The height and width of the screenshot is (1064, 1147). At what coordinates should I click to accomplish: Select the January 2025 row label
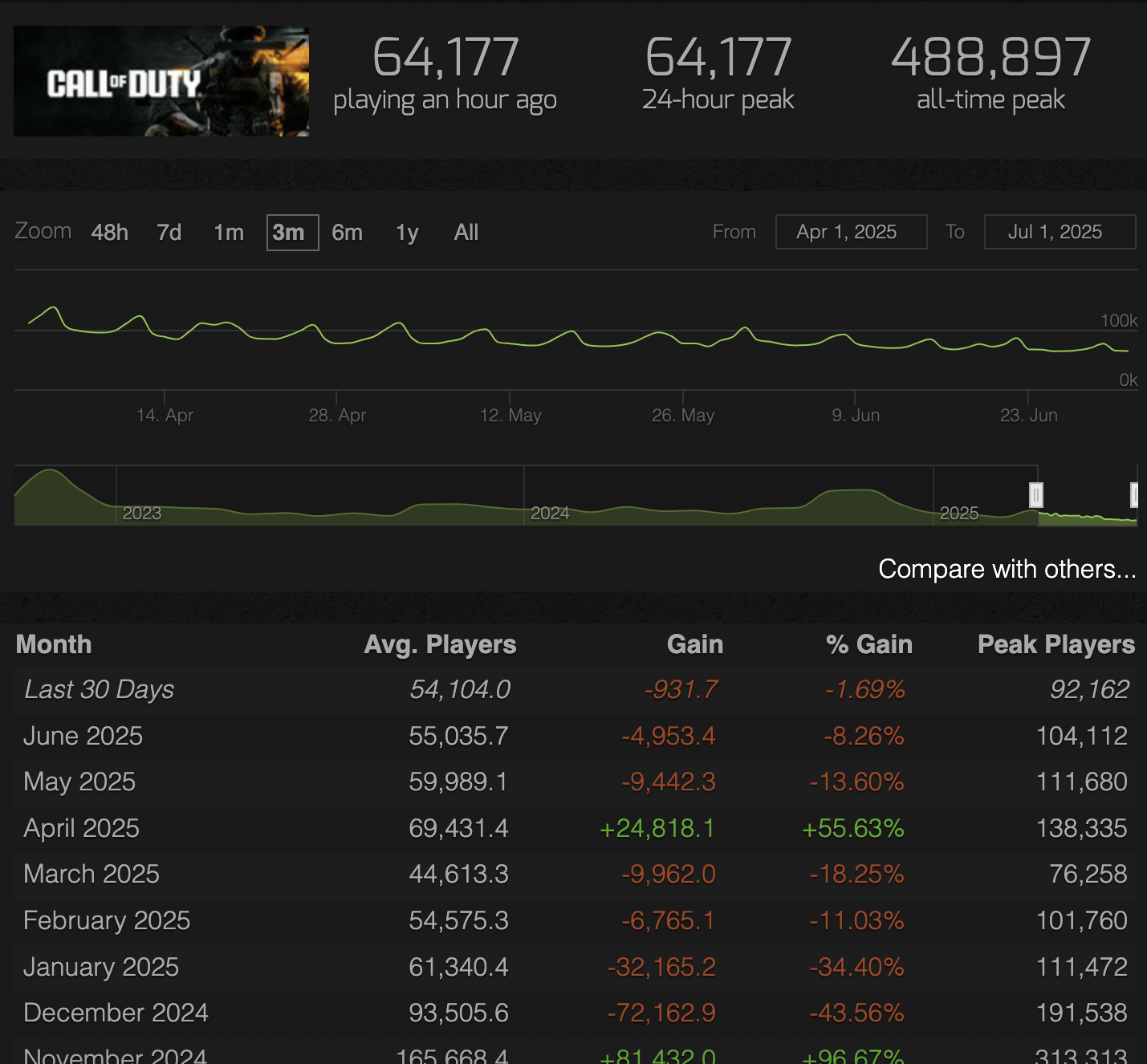click(x=101, y=967)
